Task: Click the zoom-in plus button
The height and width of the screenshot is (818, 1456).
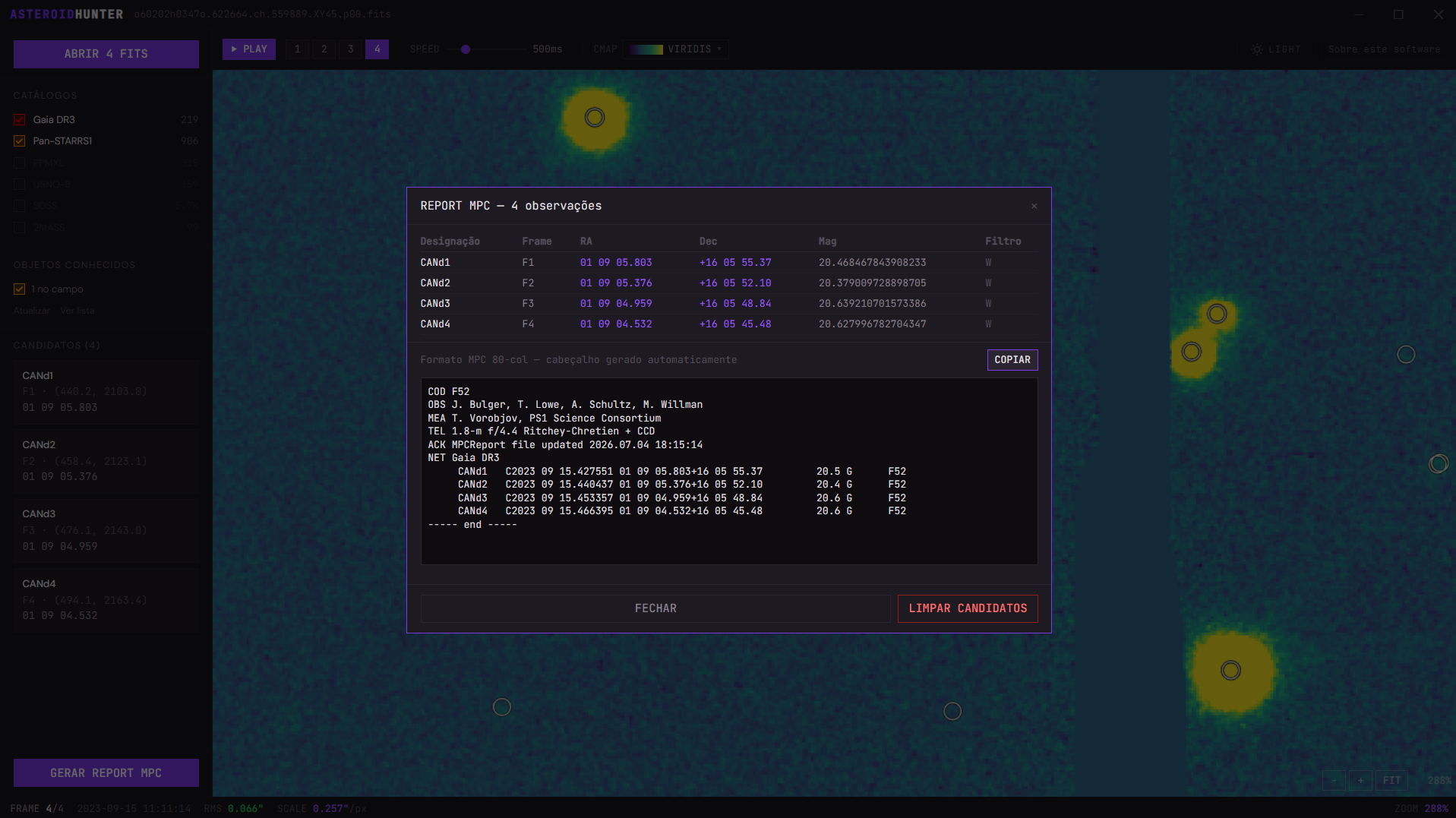Action: click(1361, 780)
